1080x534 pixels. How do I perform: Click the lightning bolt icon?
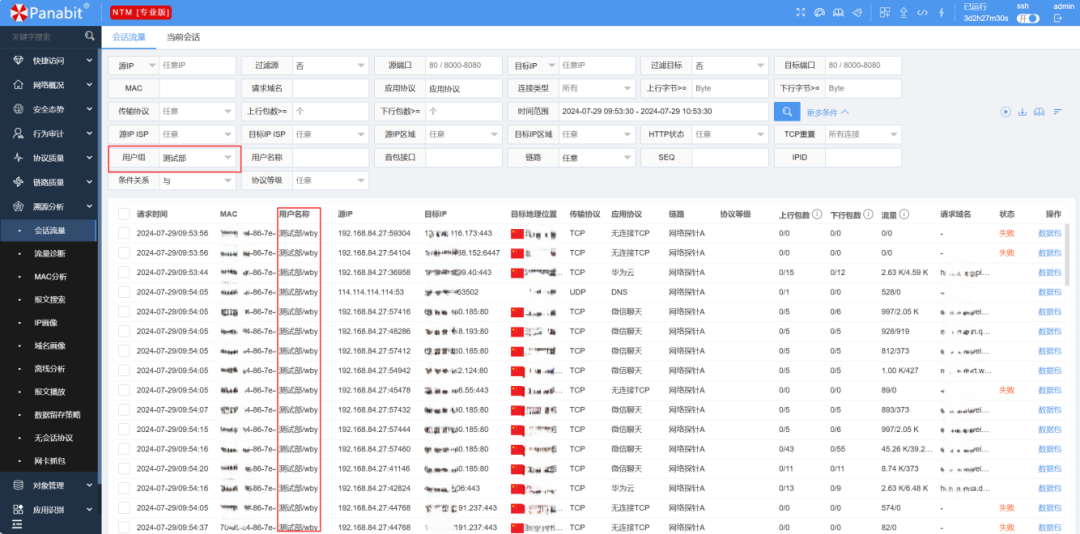point(942,12)
